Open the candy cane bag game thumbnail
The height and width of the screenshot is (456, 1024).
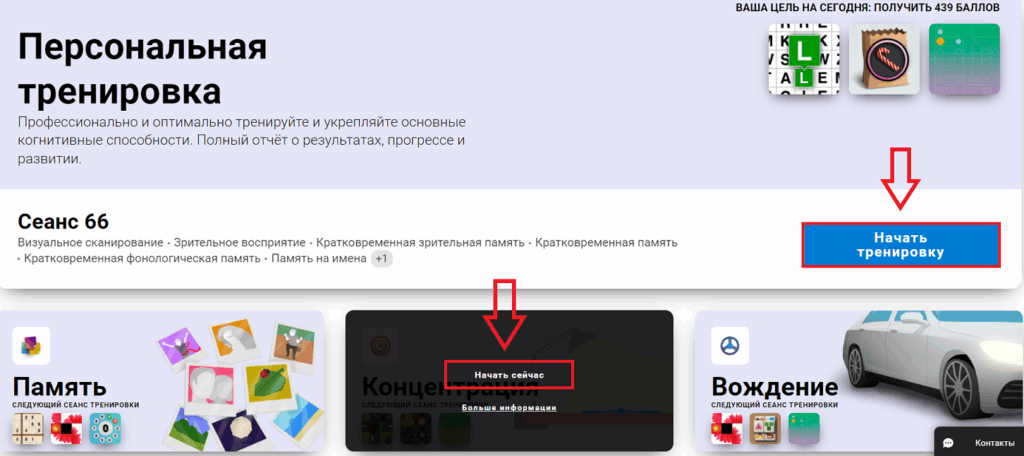tap(884, 59)
